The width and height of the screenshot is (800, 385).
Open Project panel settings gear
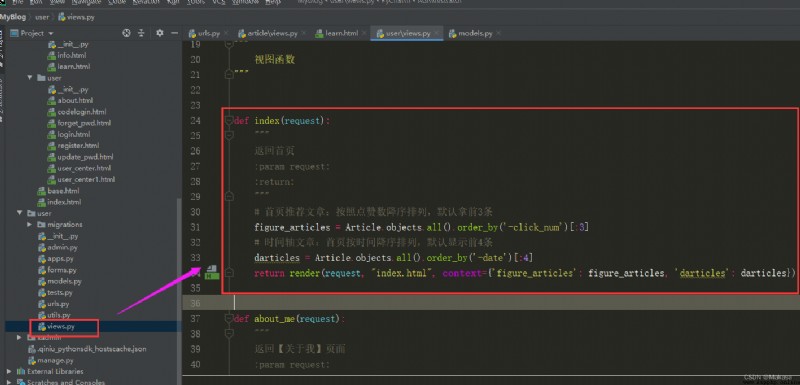tap(160, 33)
